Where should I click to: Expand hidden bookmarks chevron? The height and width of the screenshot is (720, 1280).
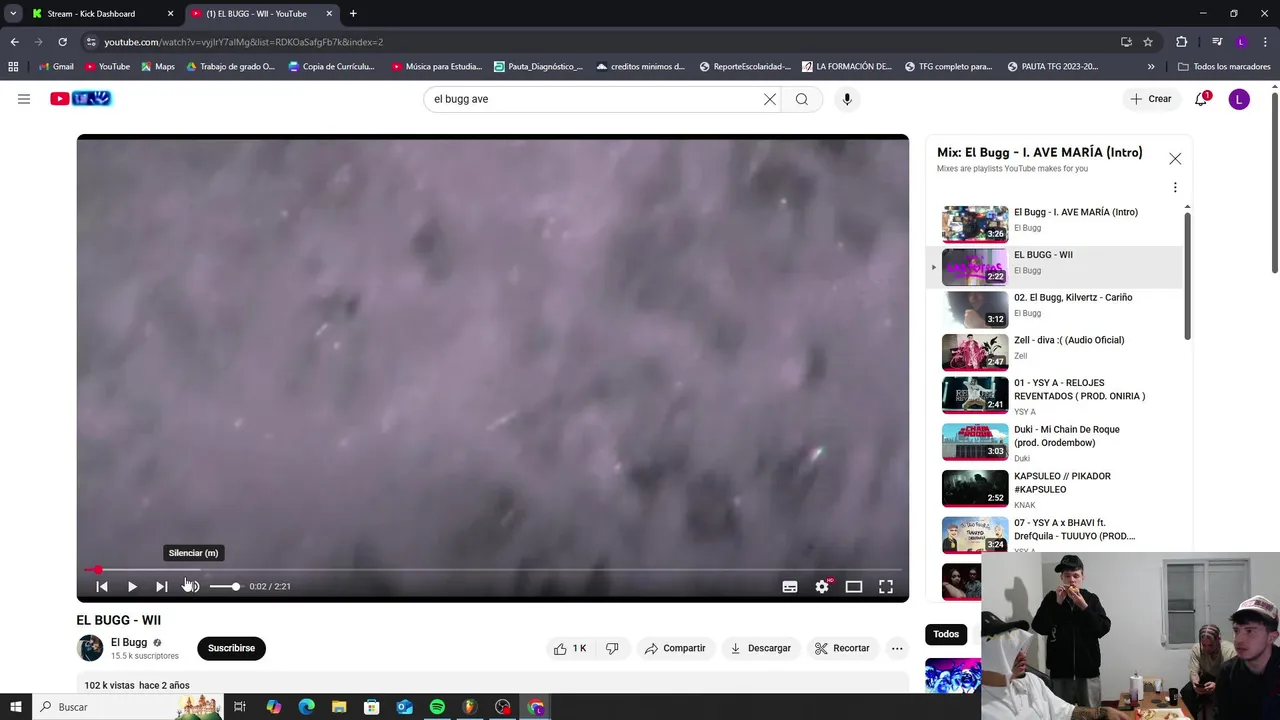(x=1151, y=67)
